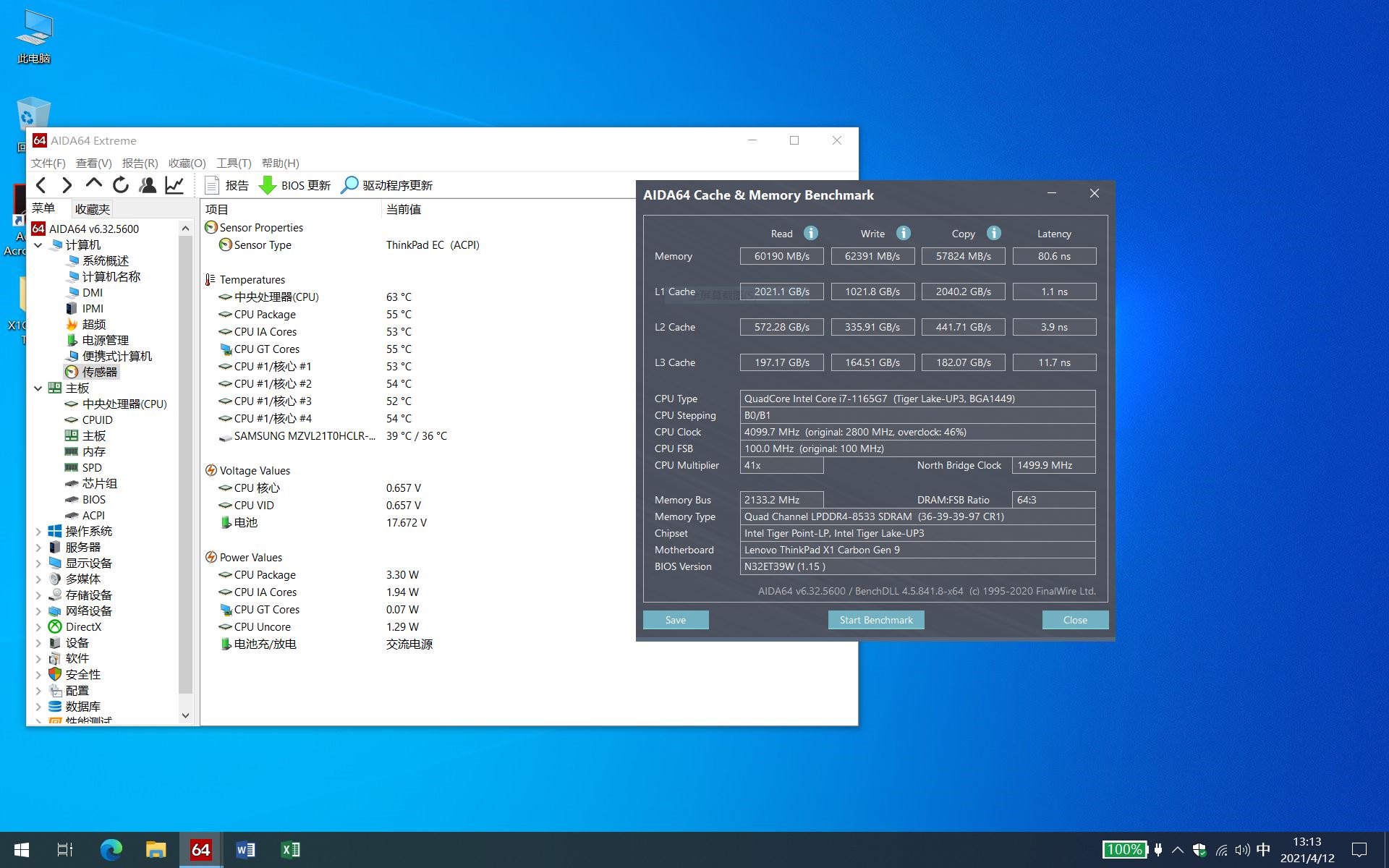
Task: Expand the 网络设备 tree node
Action: tap(38, 611)
